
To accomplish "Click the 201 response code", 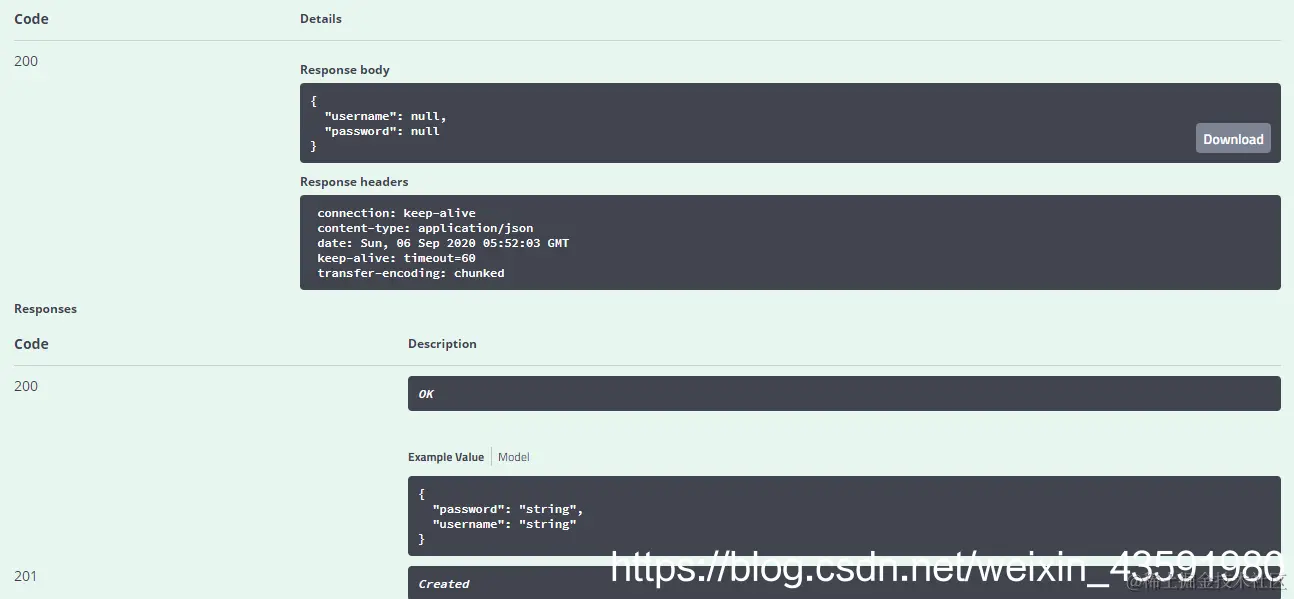I will 26,576.
